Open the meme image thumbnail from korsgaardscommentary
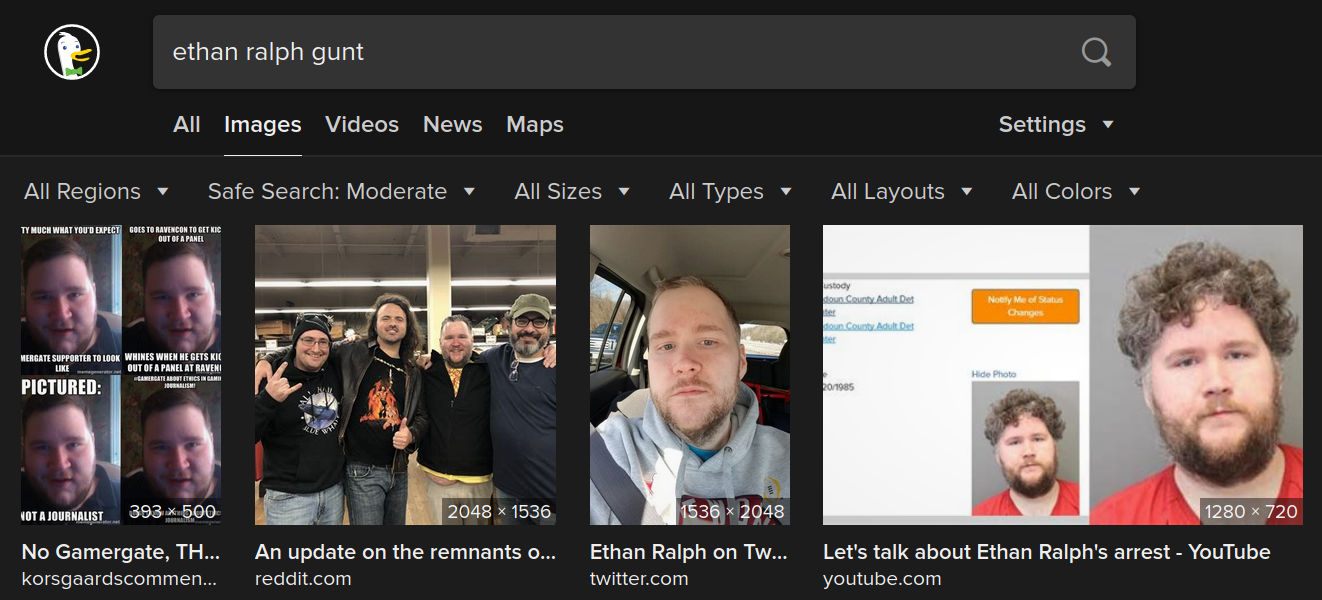Image resolution: width=1322 pixels, height=600 pixels. (x=121, y=375)
